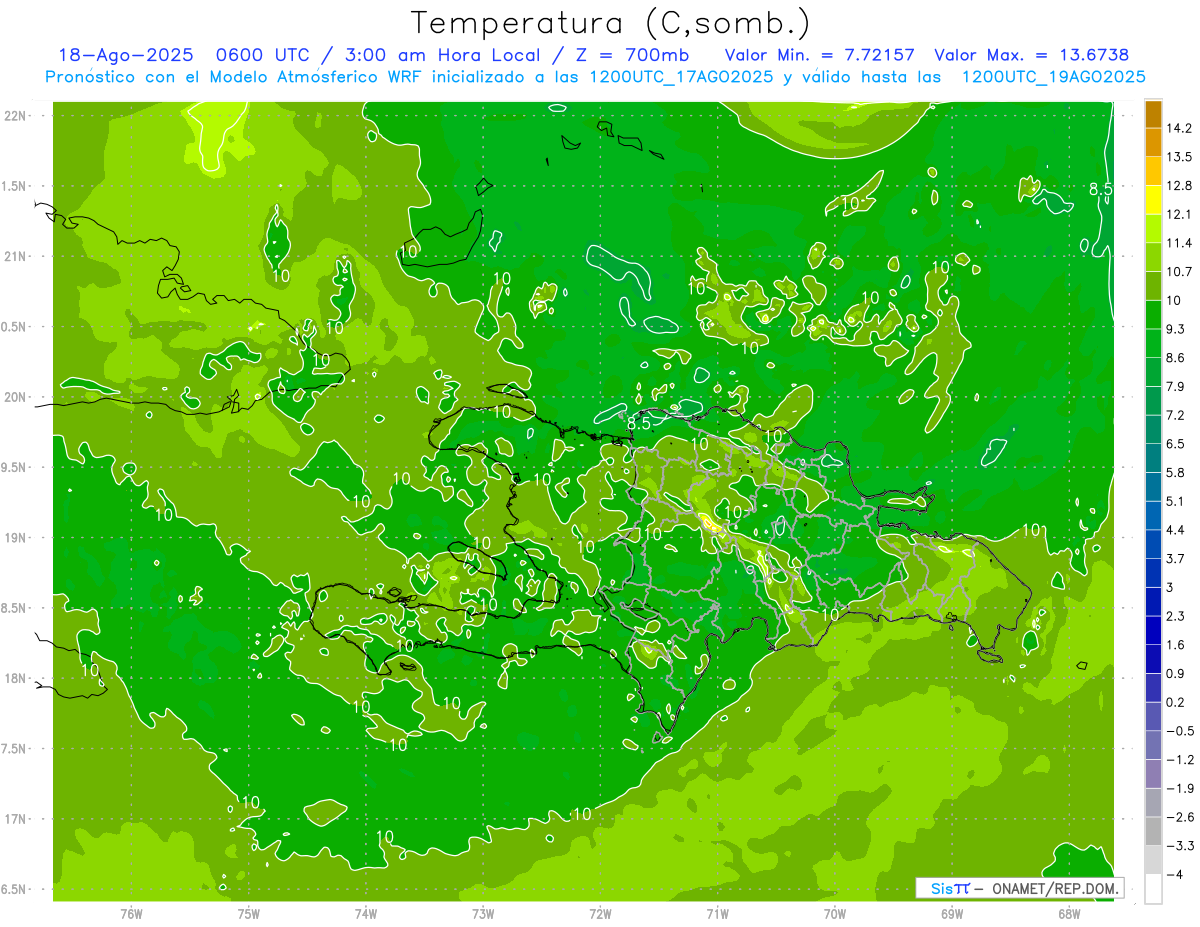Click the '19N' latitude axis label
Image resolution: width=1200 pixels, height=927 pixels.
(16, 538)
